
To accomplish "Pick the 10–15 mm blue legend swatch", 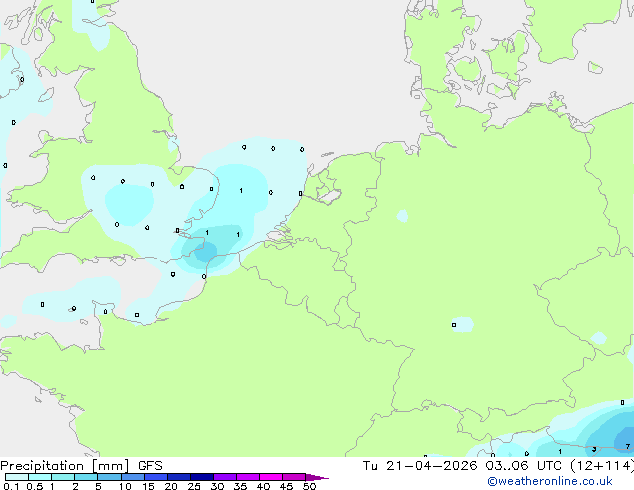I will click(x=132, y=477).
